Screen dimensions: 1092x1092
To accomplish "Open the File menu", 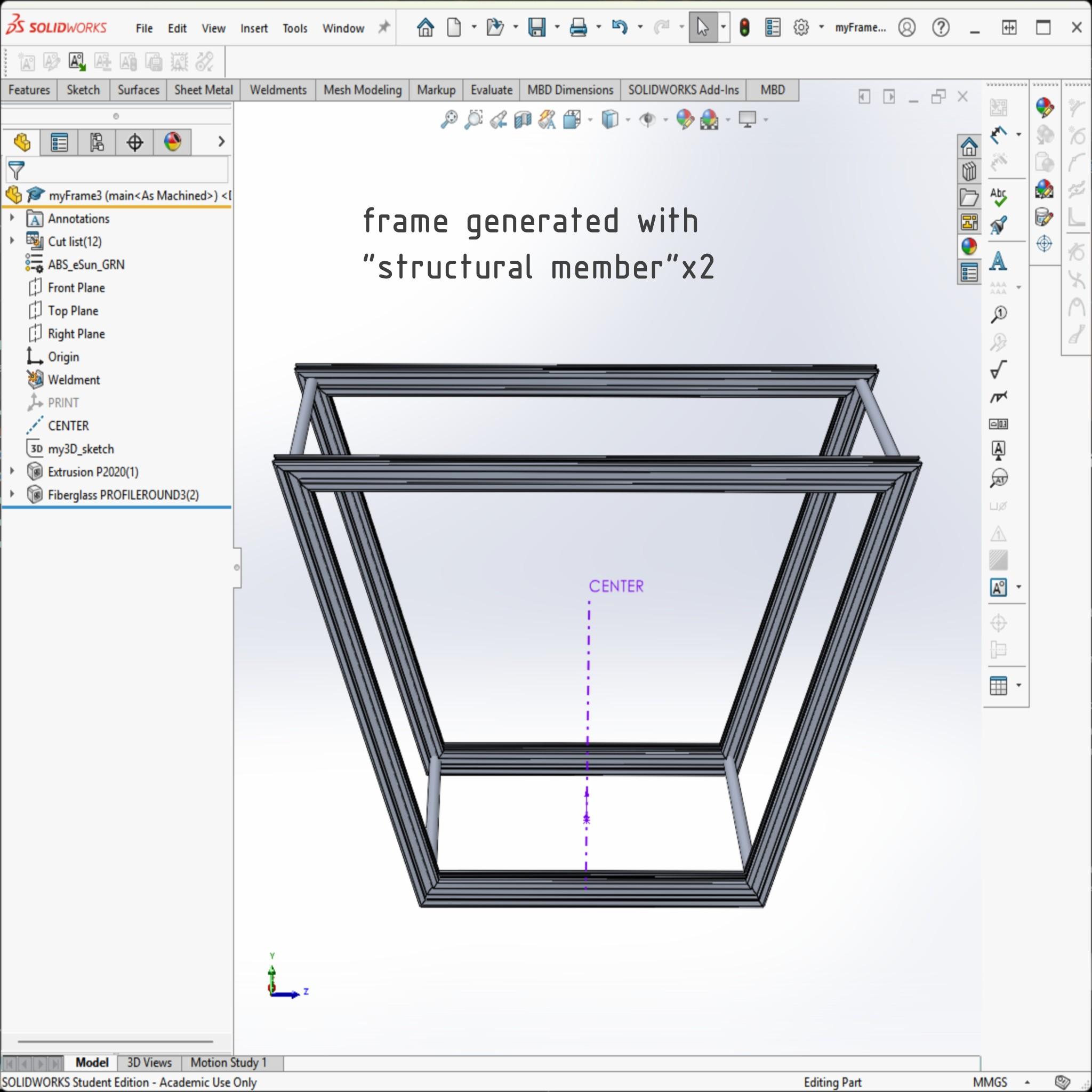I will click(x=144, y=28).
